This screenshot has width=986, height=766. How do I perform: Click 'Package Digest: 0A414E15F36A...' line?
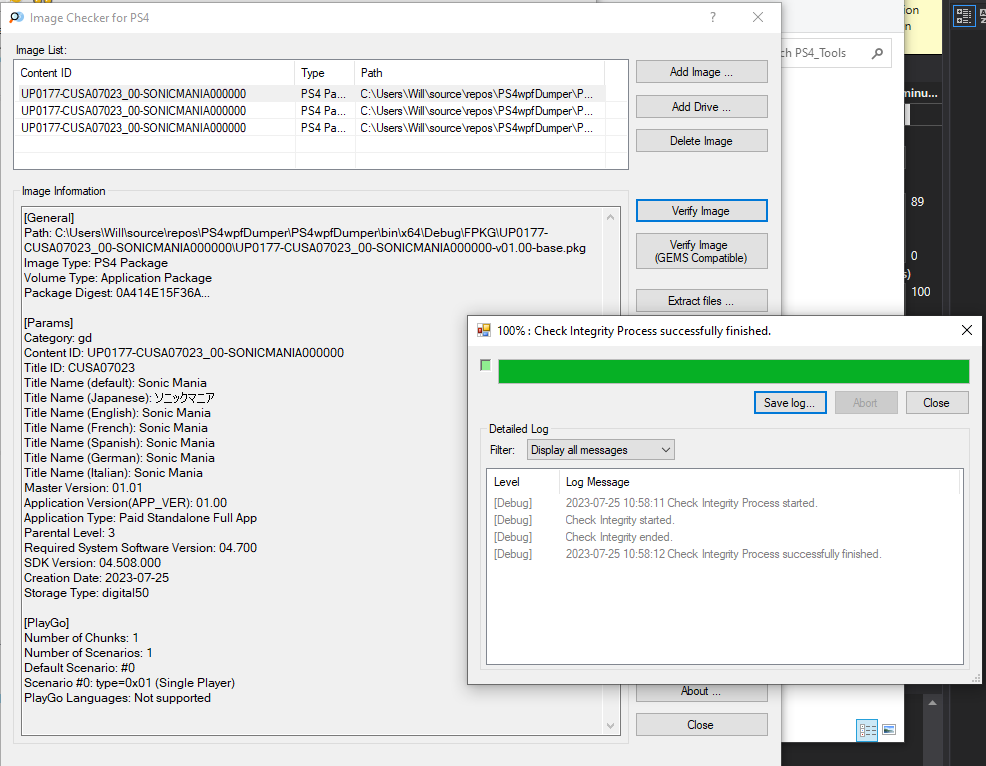coord(117,293)
